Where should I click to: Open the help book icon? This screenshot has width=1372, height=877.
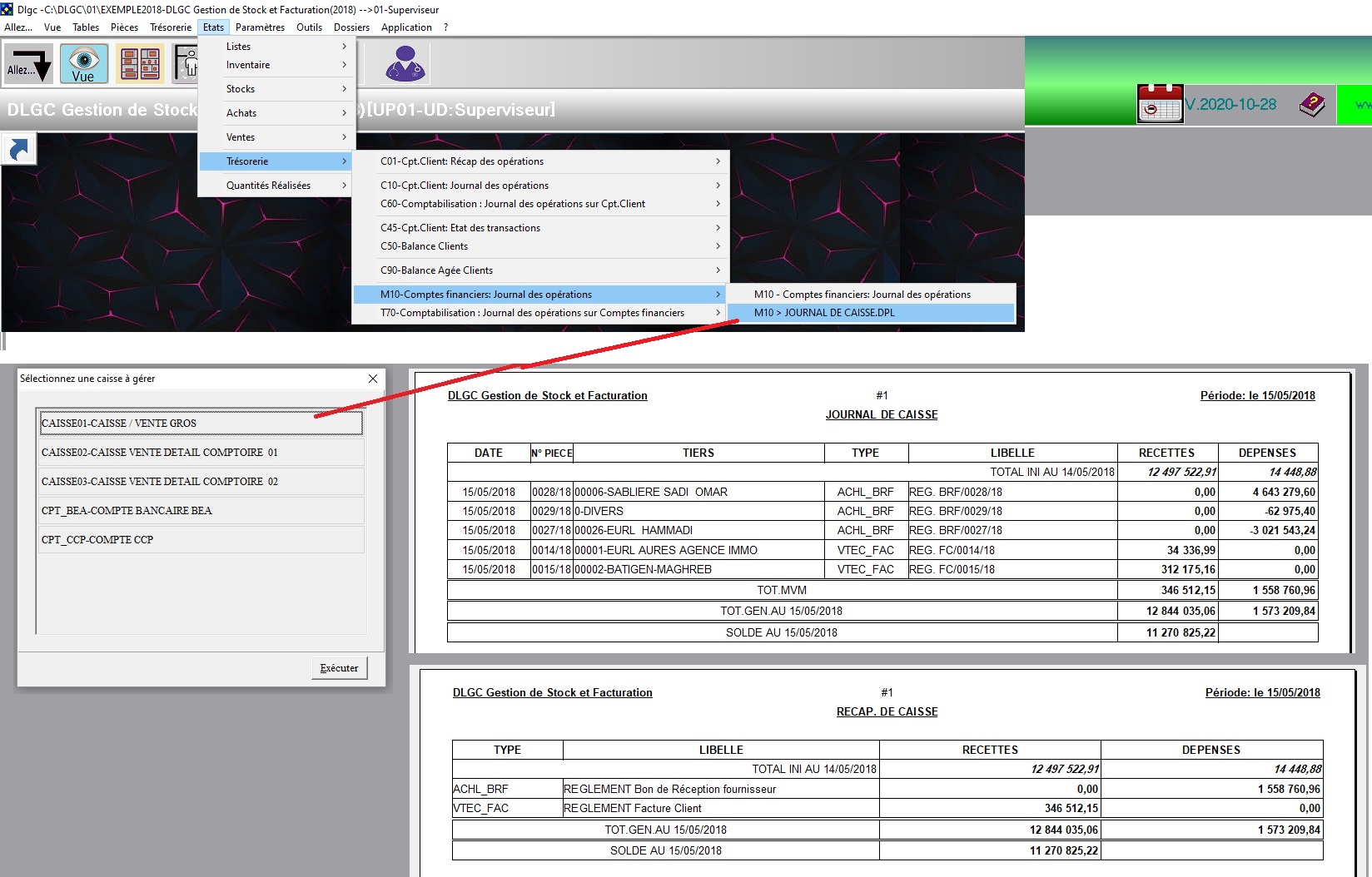pyautogui.click(x=1312, y=105)
